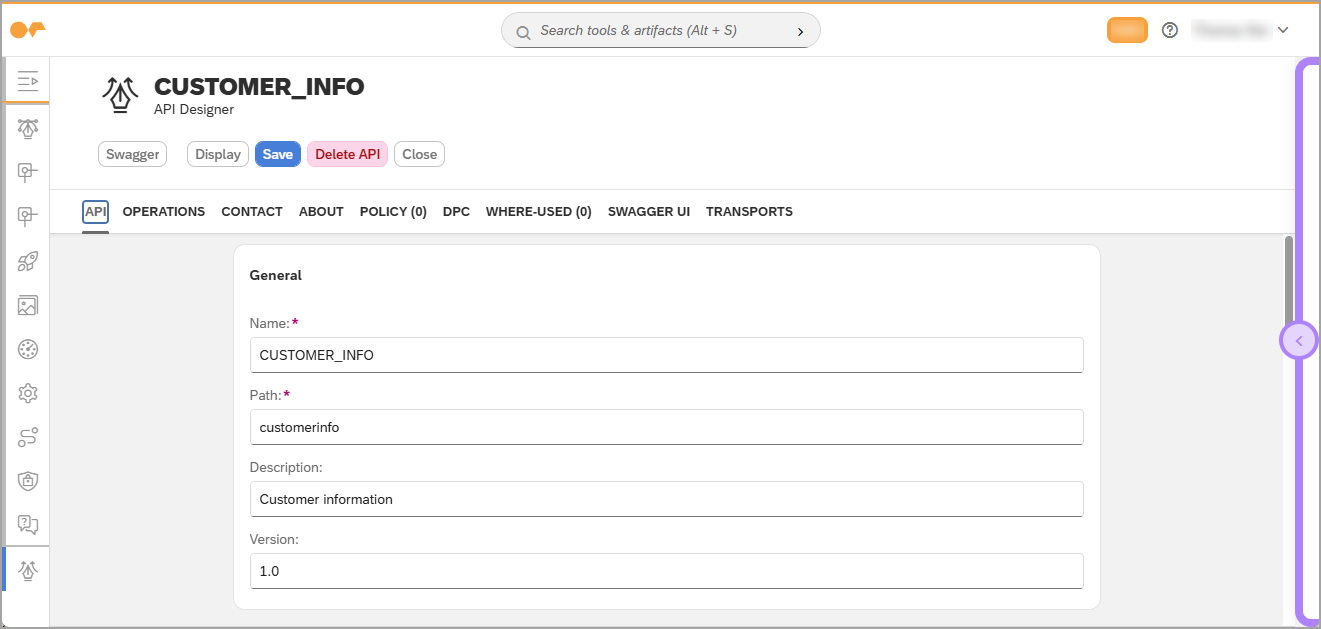Viewport: 1321px width, 629px height.
Task: Select the pen-nib design icon in the sidebar
Action: tap(27, 128)
